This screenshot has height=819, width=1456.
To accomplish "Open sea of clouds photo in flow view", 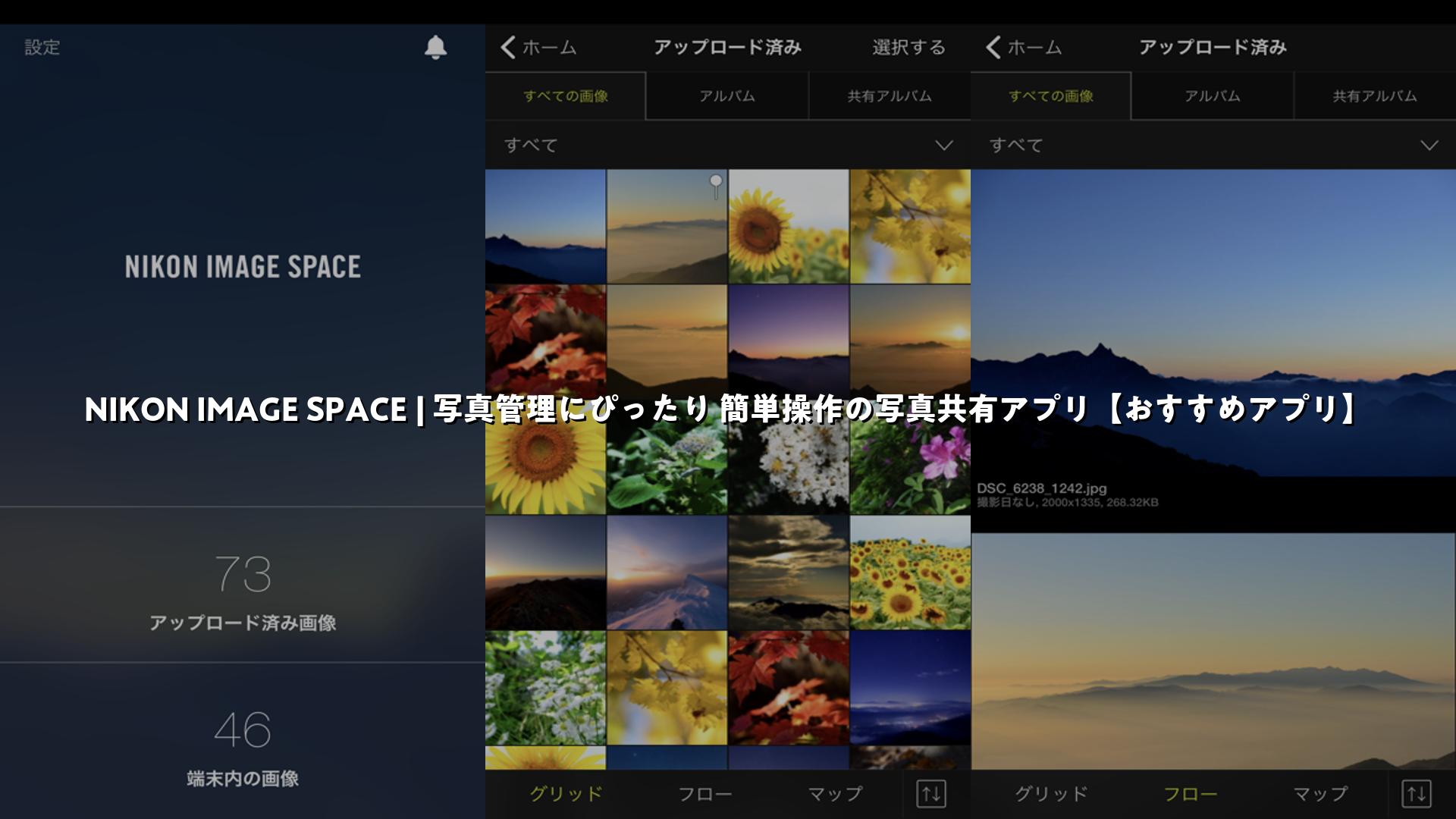I will click(1213, 651).
